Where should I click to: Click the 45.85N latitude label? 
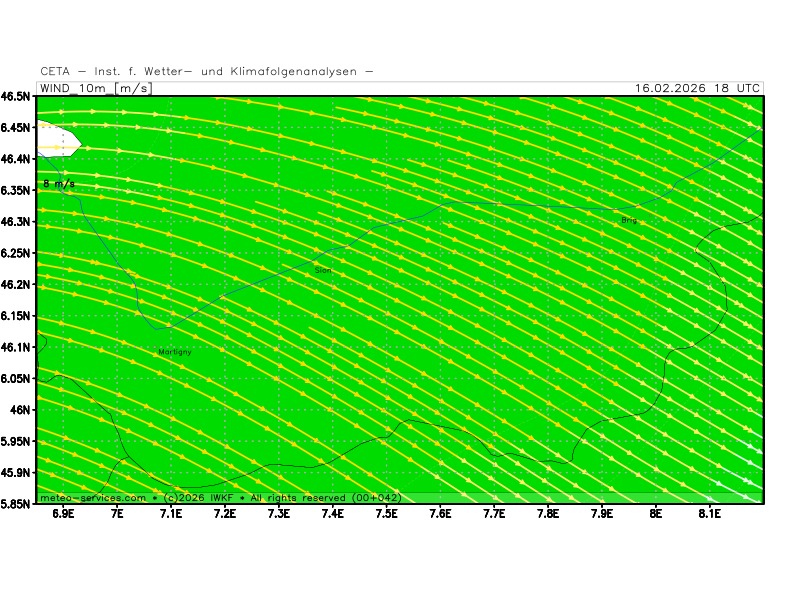17,504
